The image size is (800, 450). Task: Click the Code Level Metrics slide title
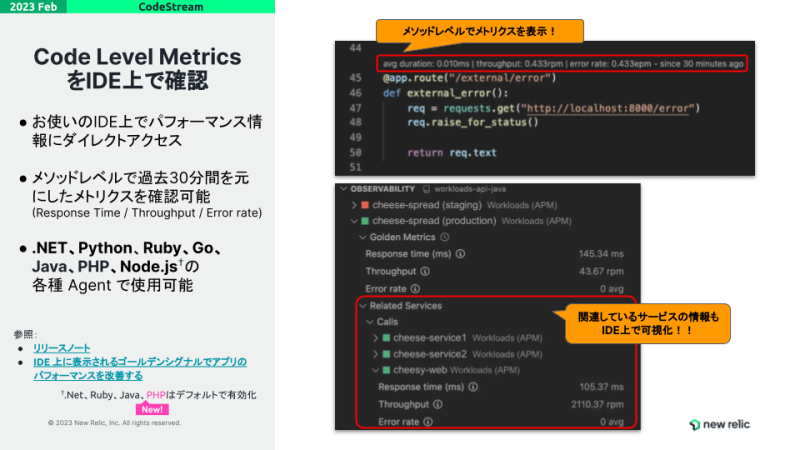[137, 68]
